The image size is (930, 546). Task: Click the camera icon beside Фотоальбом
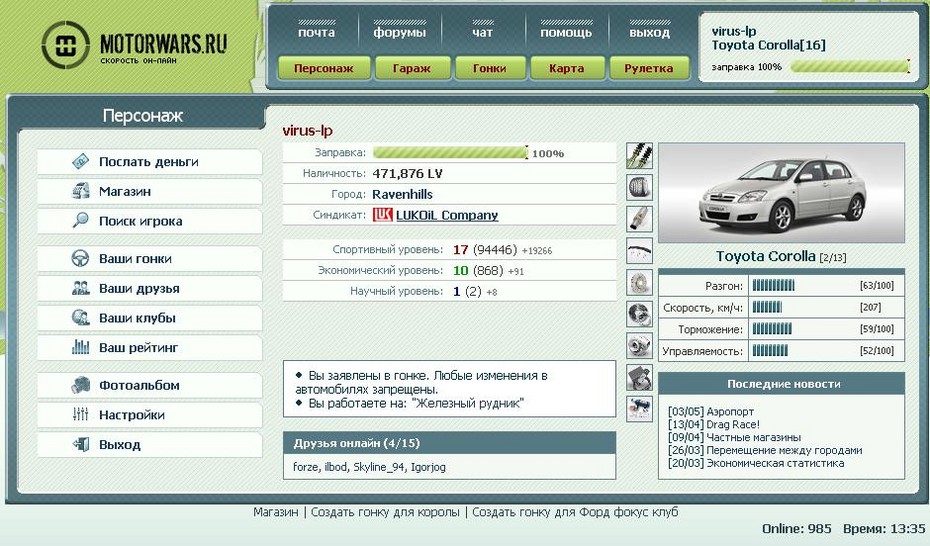click(x=81, y=385)
